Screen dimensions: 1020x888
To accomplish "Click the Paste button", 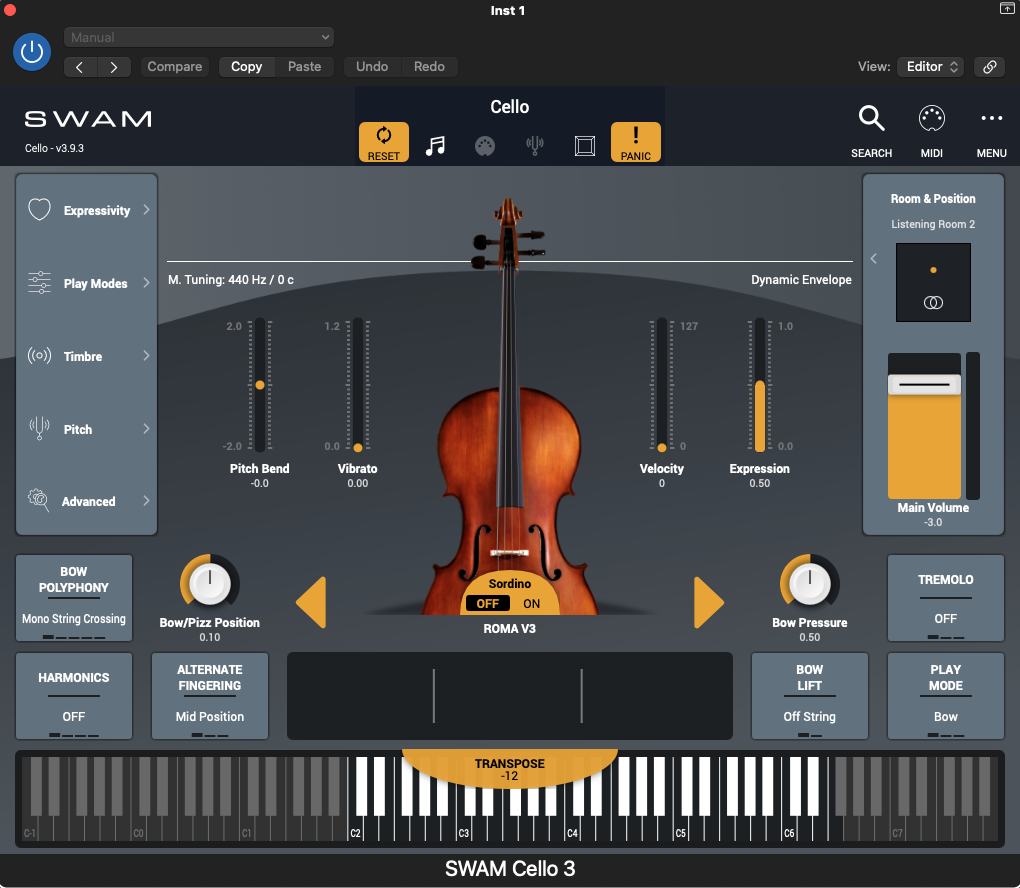I will click(304, 67).
